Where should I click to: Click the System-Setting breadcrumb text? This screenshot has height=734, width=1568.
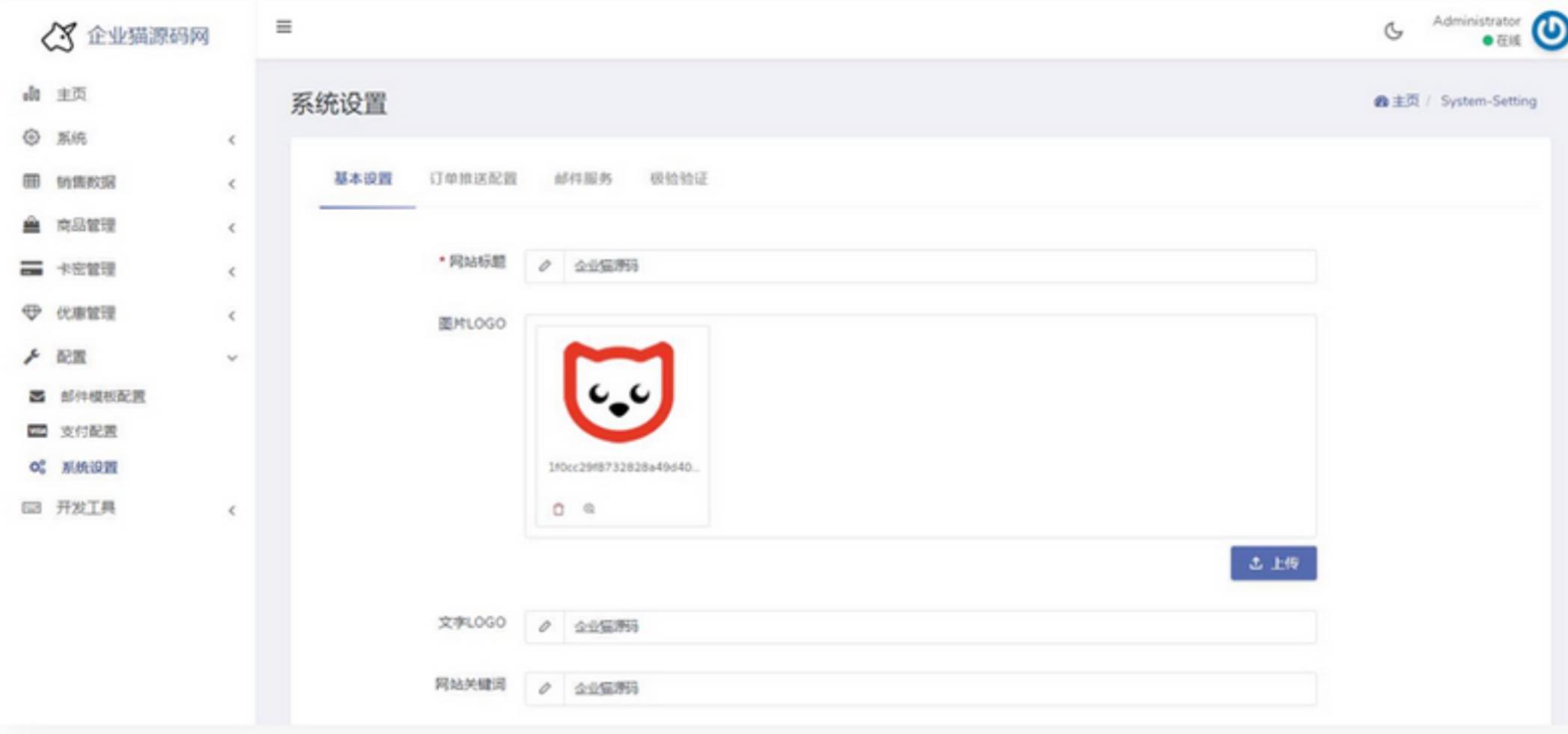(1489, 101)
